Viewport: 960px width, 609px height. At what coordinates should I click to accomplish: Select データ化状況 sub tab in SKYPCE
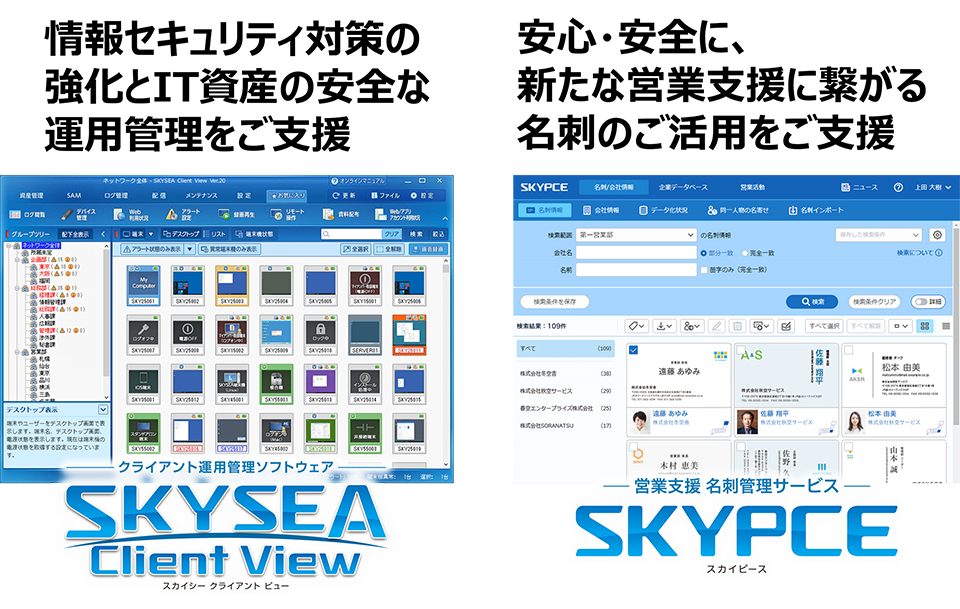tap(663, 210)
